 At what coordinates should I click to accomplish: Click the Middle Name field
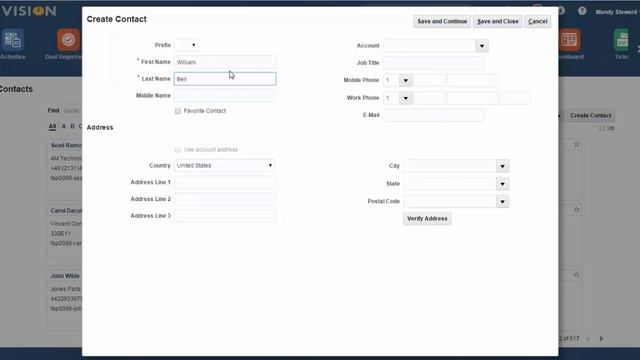pyautogui.click(x=225, y=96)
